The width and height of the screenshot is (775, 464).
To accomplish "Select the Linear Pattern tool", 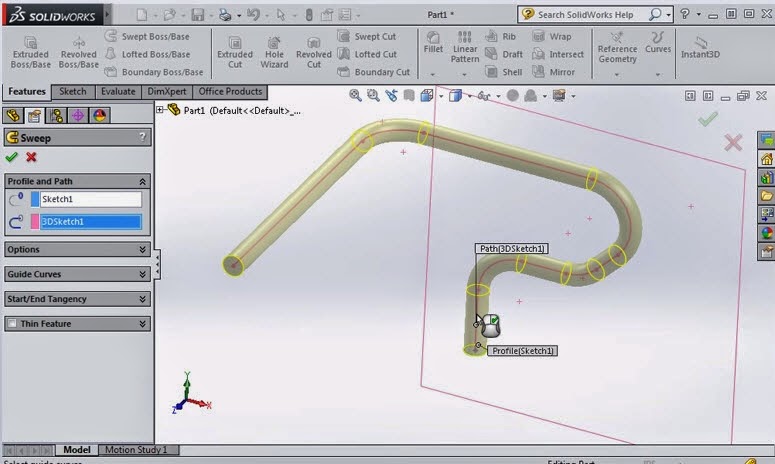I will (x=465, y=47).
